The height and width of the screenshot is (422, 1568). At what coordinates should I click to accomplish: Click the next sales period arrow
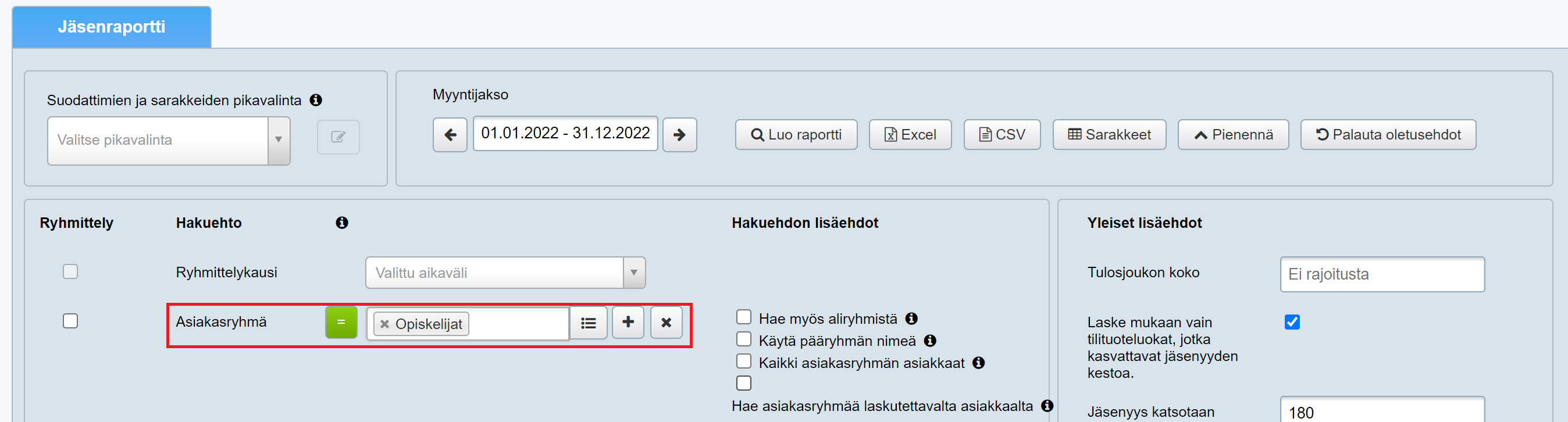[x=679, y=134]
